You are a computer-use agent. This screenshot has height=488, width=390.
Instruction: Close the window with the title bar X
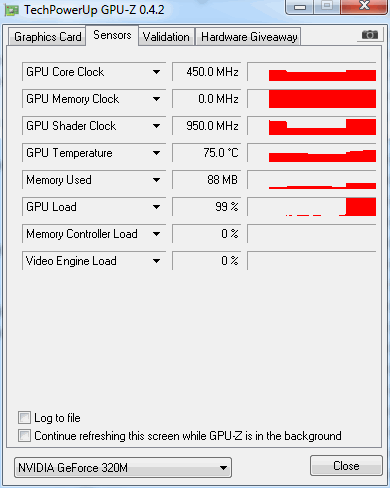tap(364, 6)
